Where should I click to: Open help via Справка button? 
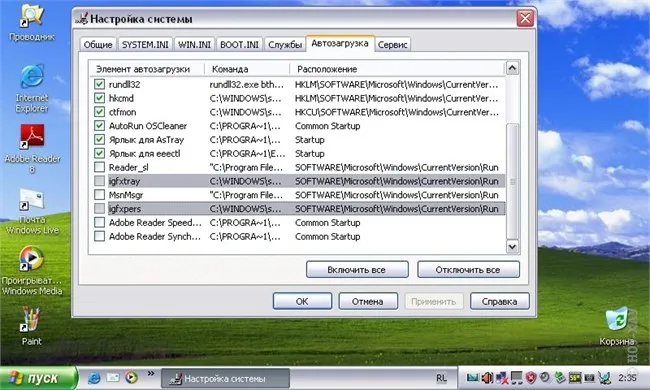pos(500,301)
